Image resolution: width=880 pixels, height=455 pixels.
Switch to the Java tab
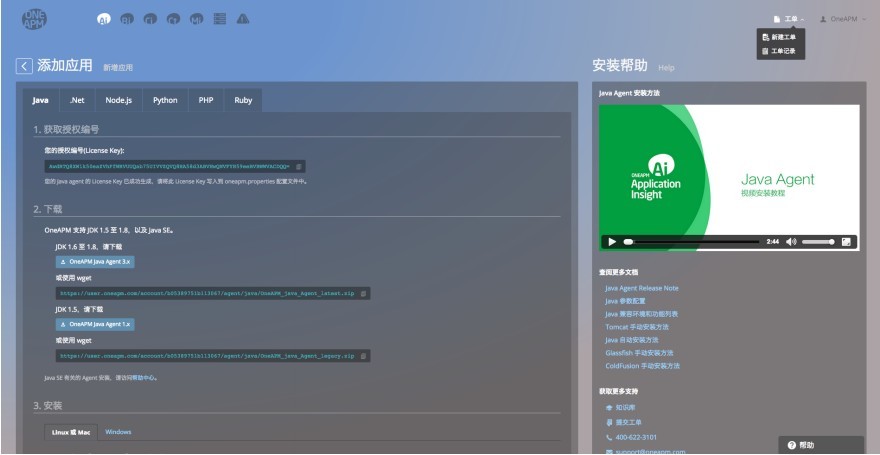click(40, 100)
